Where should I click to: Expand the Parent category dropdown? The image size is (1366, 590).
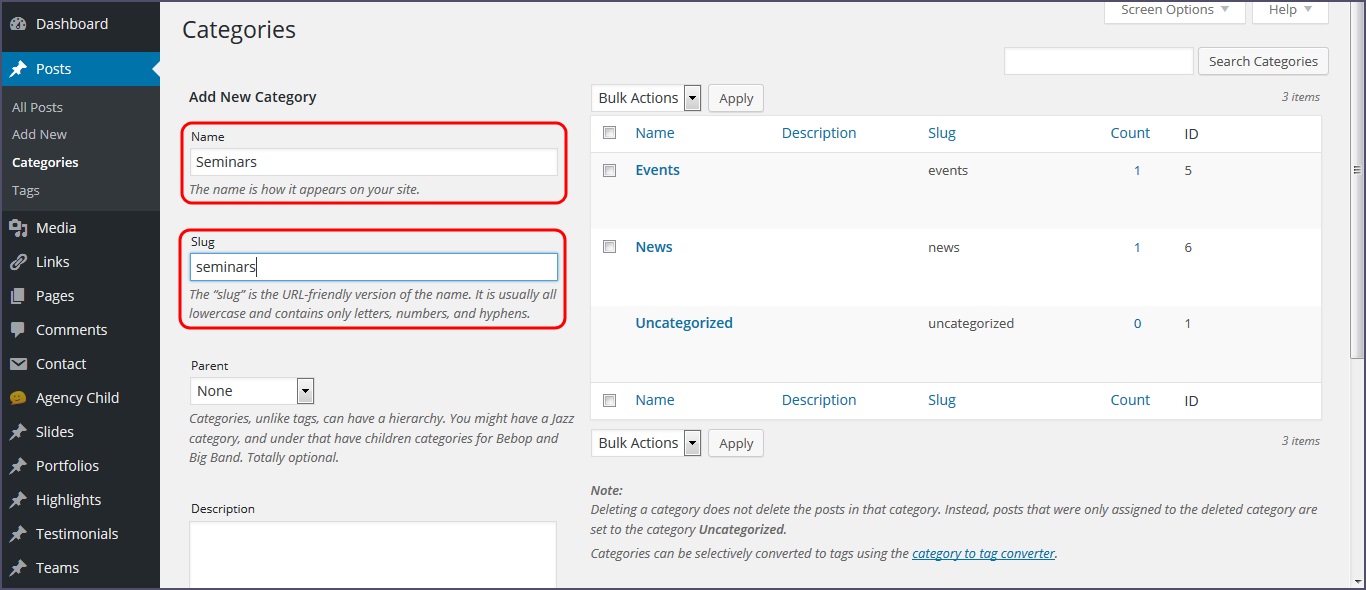coord(252,391)
